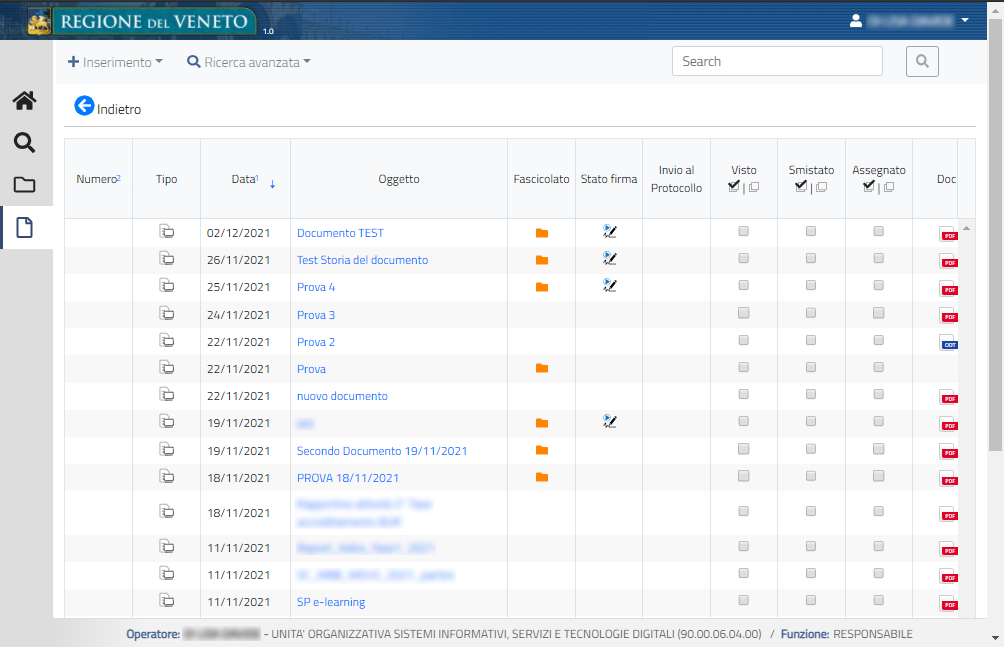Open the user account dropdown arrow
This screenshot has width=1004, height=647.
click(x=965, y=20)
